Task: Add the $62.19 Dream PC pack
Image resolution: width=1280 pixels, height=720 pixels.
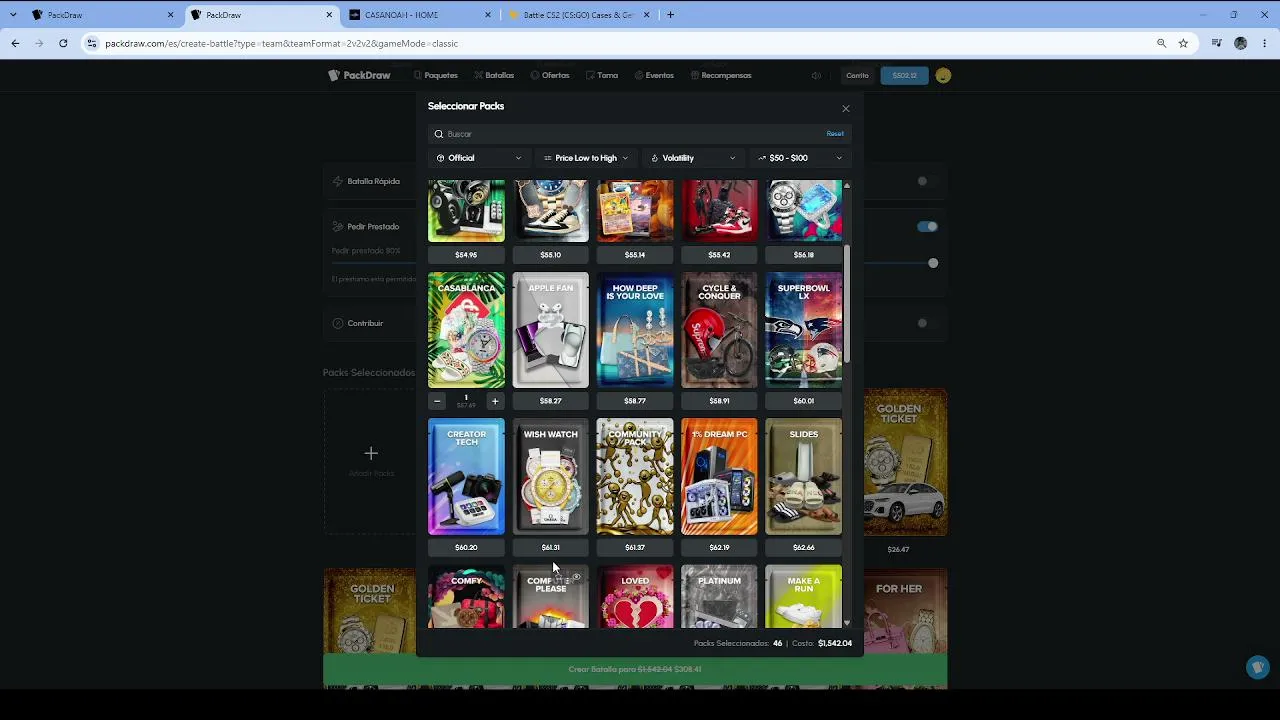Action: tap(719, 548)
